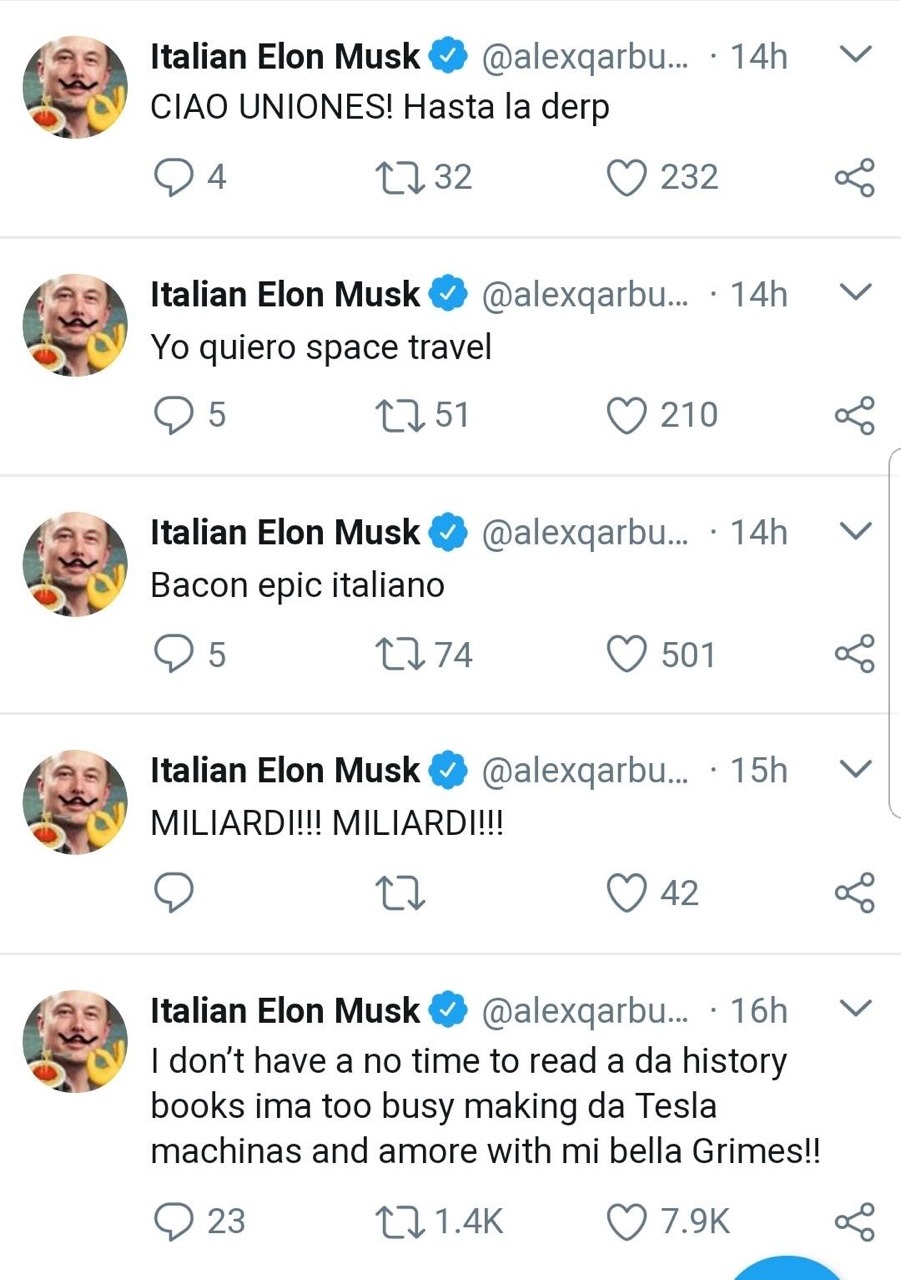Like the Tesla machinas and Grimes tweet

[627, 1221]
